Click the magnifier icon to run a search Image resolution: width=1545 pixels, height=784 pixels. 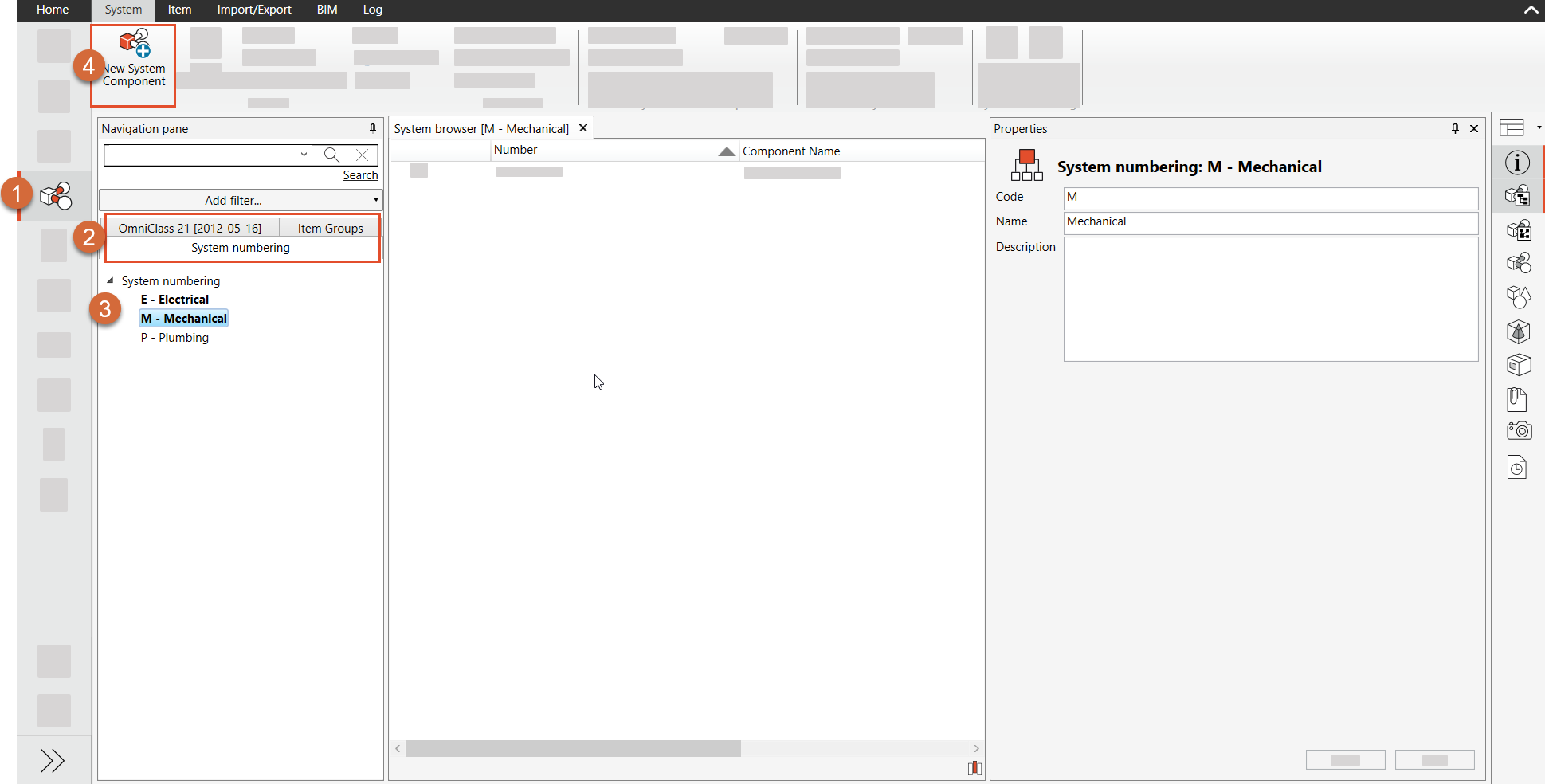pyautogui.click(x=332, y=155)
